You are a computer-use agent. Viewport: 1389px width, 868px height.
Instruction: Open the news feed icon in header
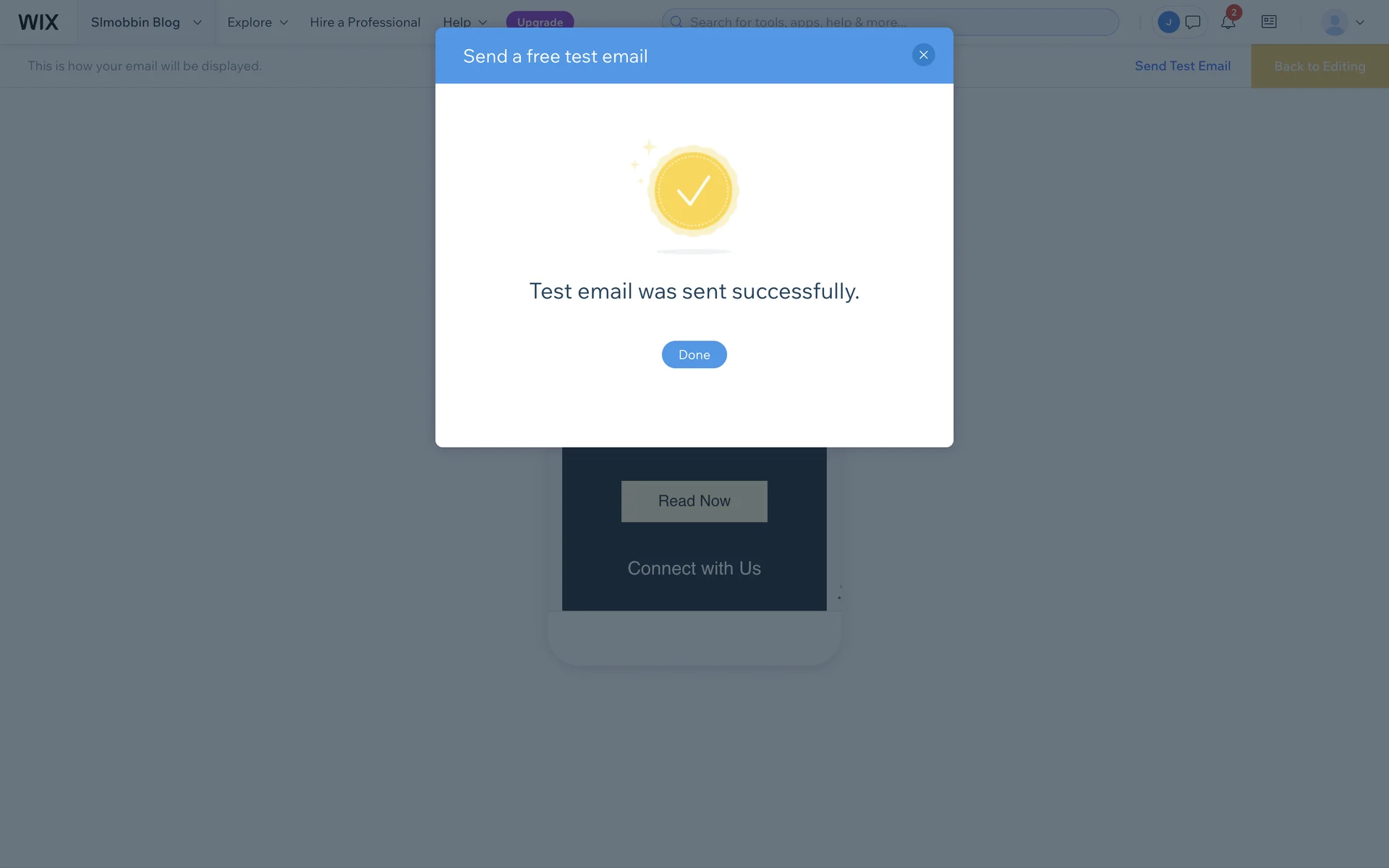click(1269, 22)
